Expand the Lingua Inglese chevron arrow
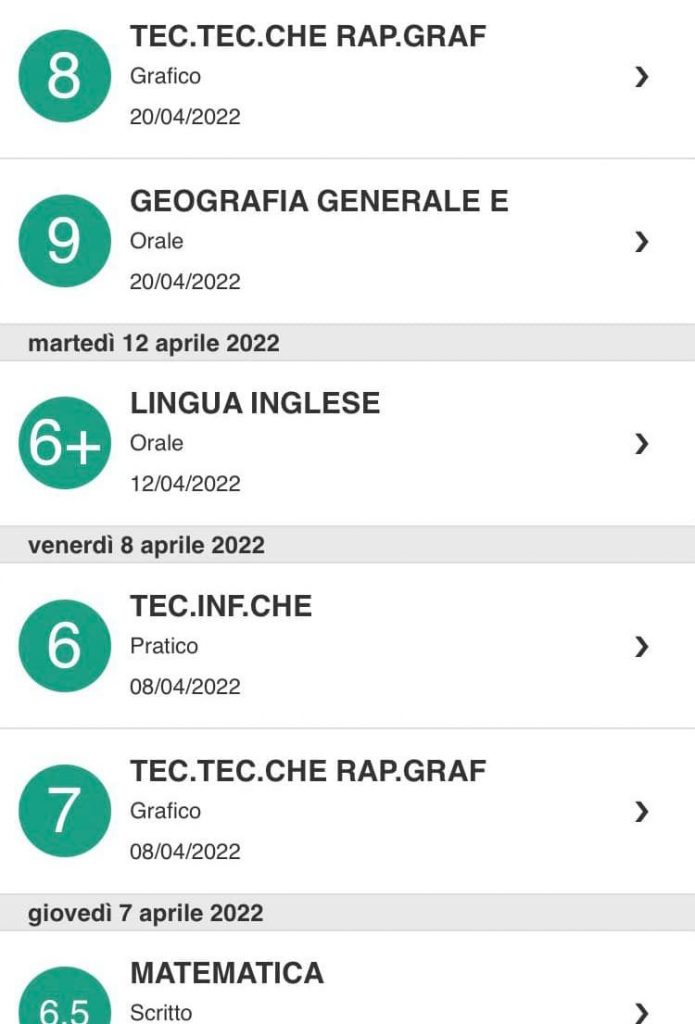Viewport: 695px width, 1024px height. pyautogui.click(x=641, y=444)
